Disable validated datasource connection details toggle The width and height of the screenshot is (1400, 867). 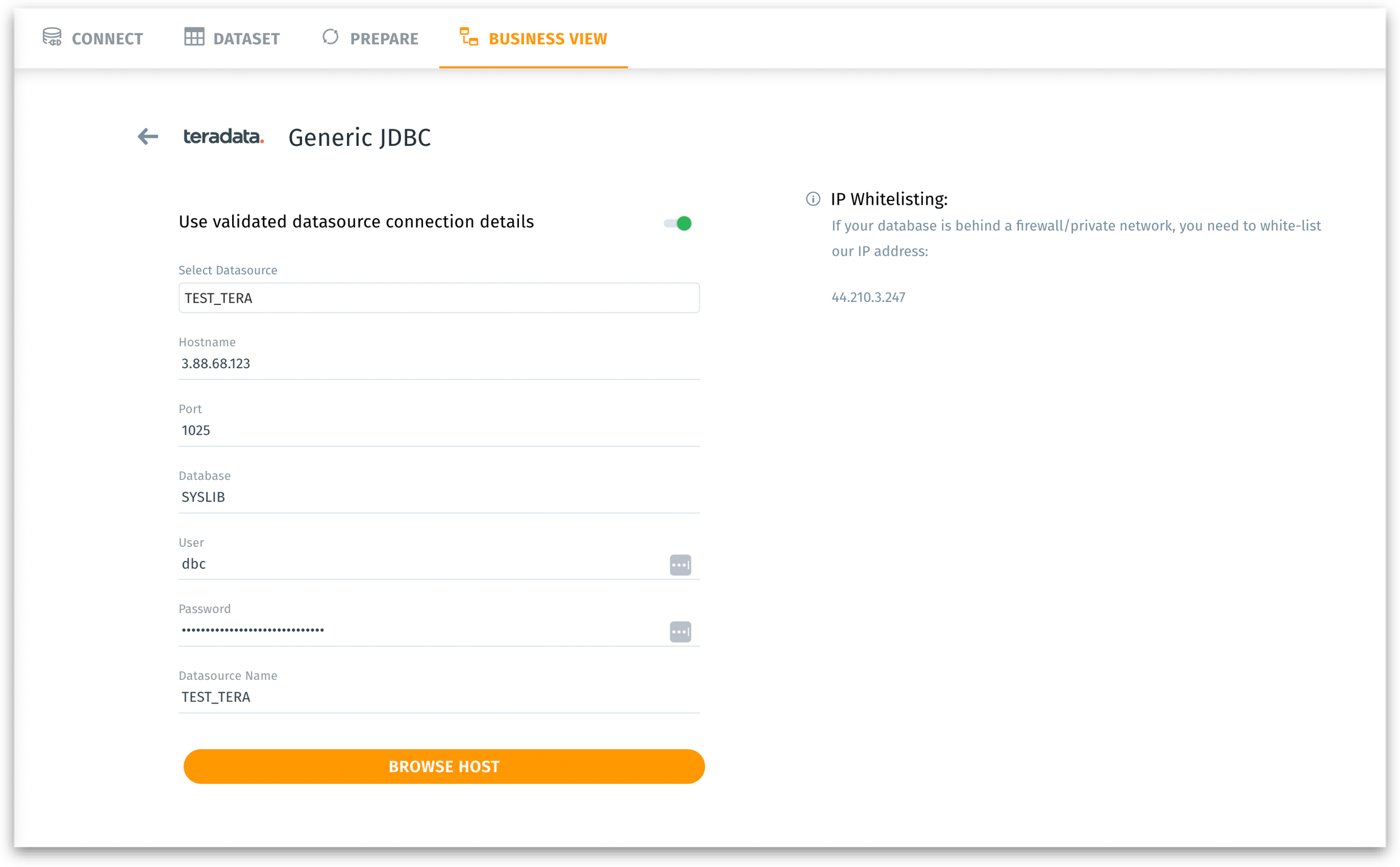678,224
